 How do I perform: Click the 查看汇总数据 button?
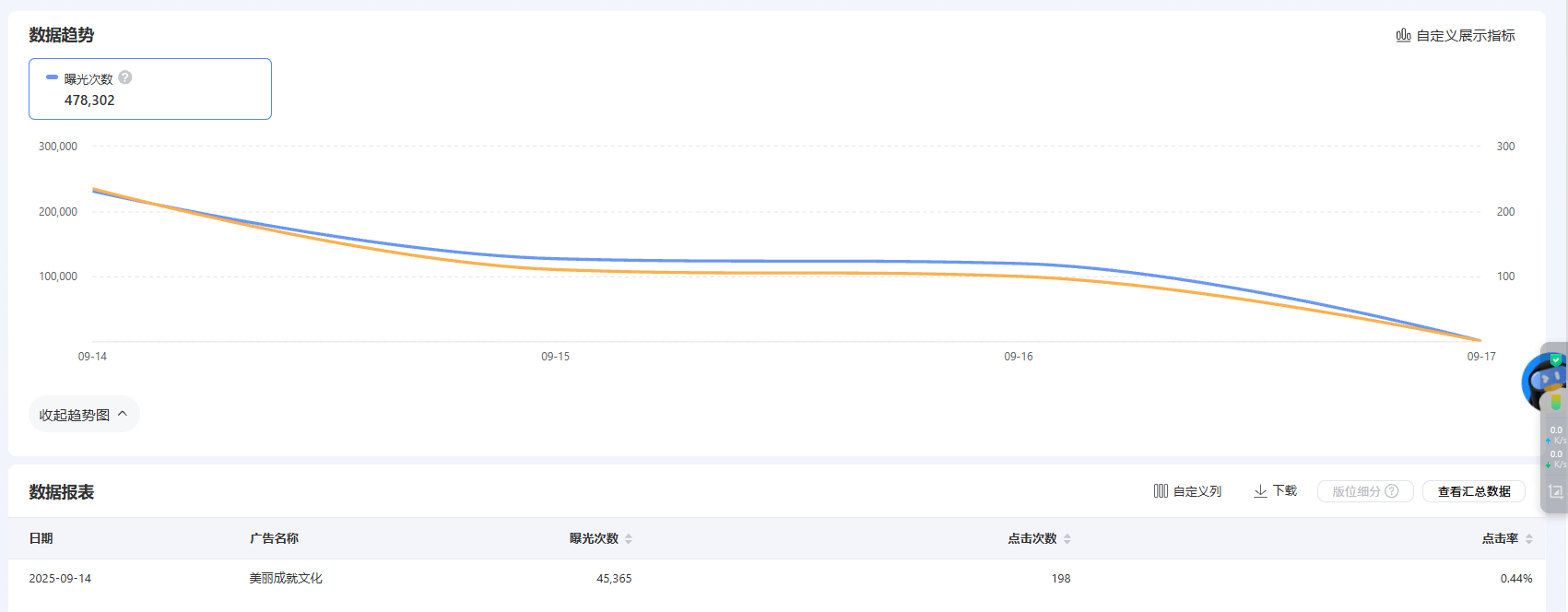click(1473, 491)
